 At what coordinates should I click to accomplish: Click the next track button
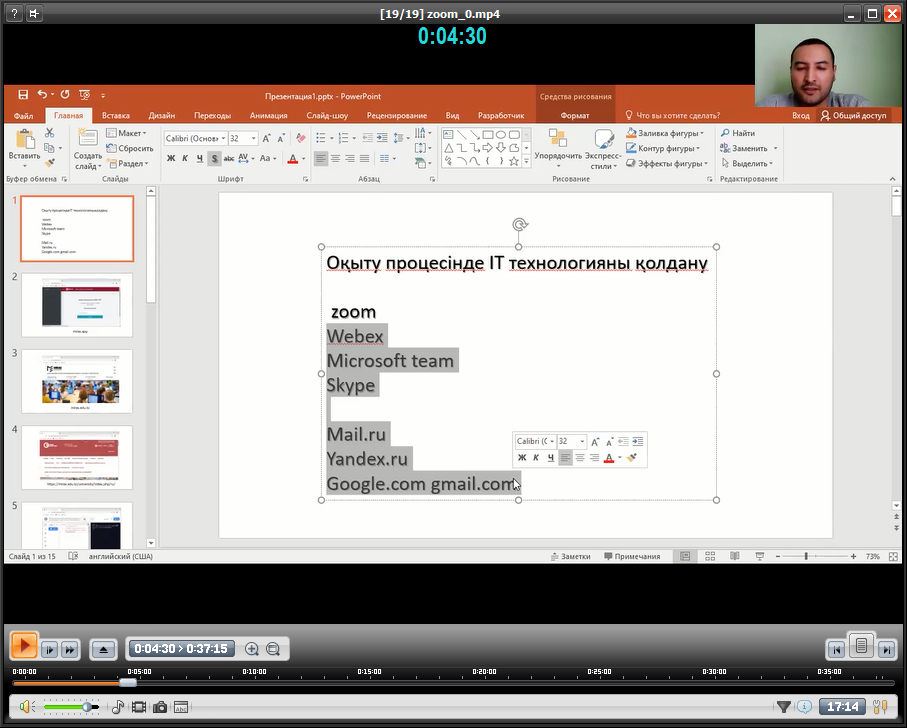point(886,650)
